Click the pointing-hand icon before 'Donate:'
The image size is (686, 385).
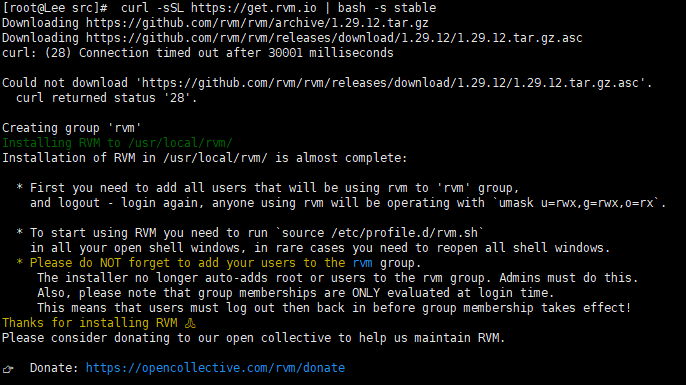[8, 369]
